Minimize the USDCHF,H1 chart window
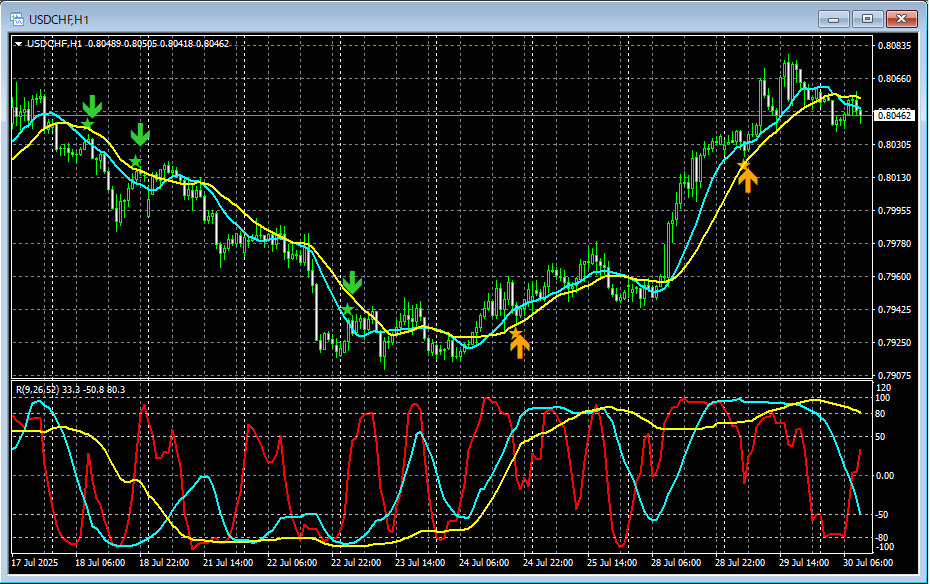The image size is (930, 584). pos(835,18)
